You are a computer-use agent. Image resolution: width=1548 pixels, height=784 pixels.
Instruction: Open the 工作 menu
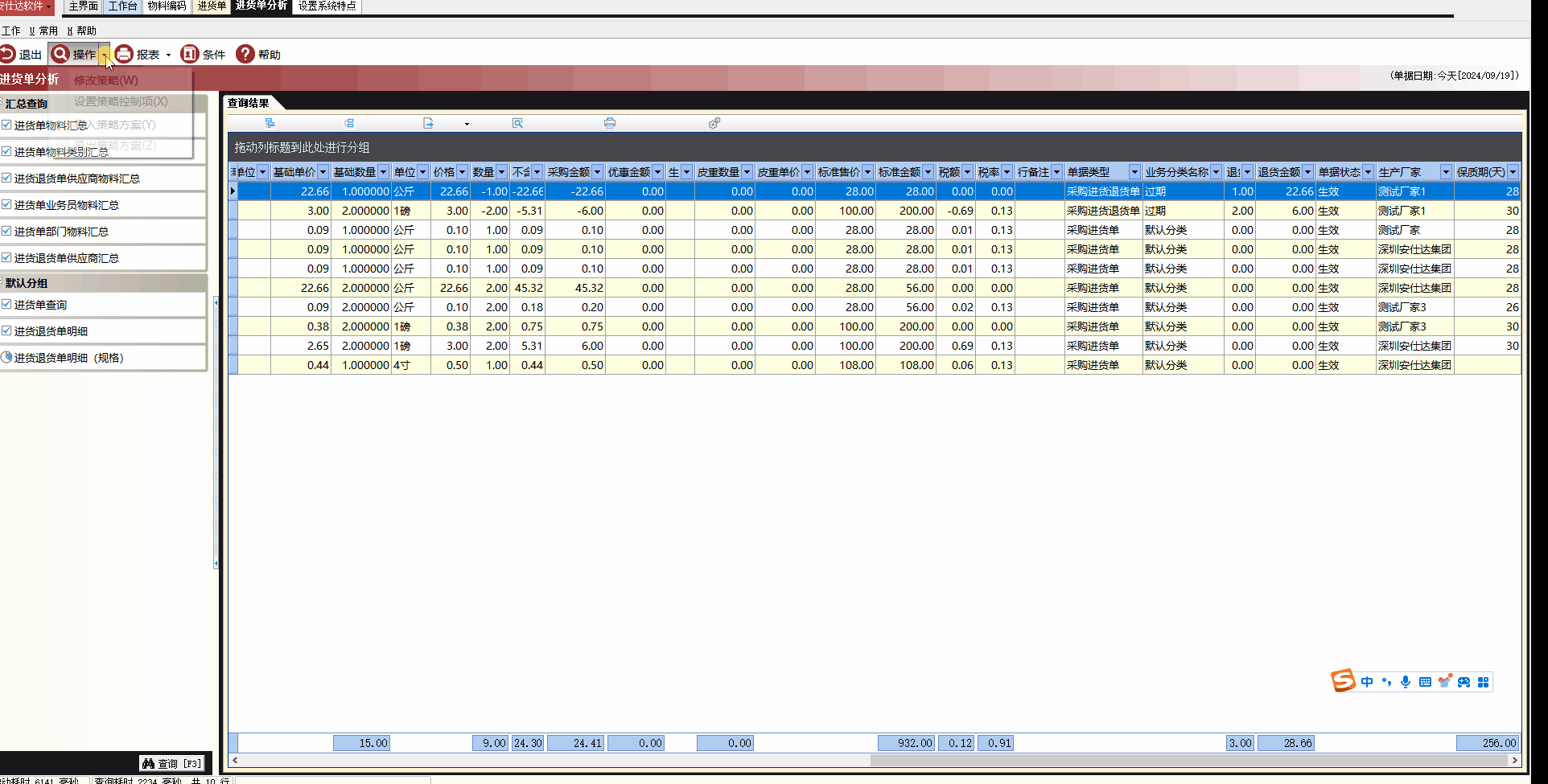[x=11, y=31]
